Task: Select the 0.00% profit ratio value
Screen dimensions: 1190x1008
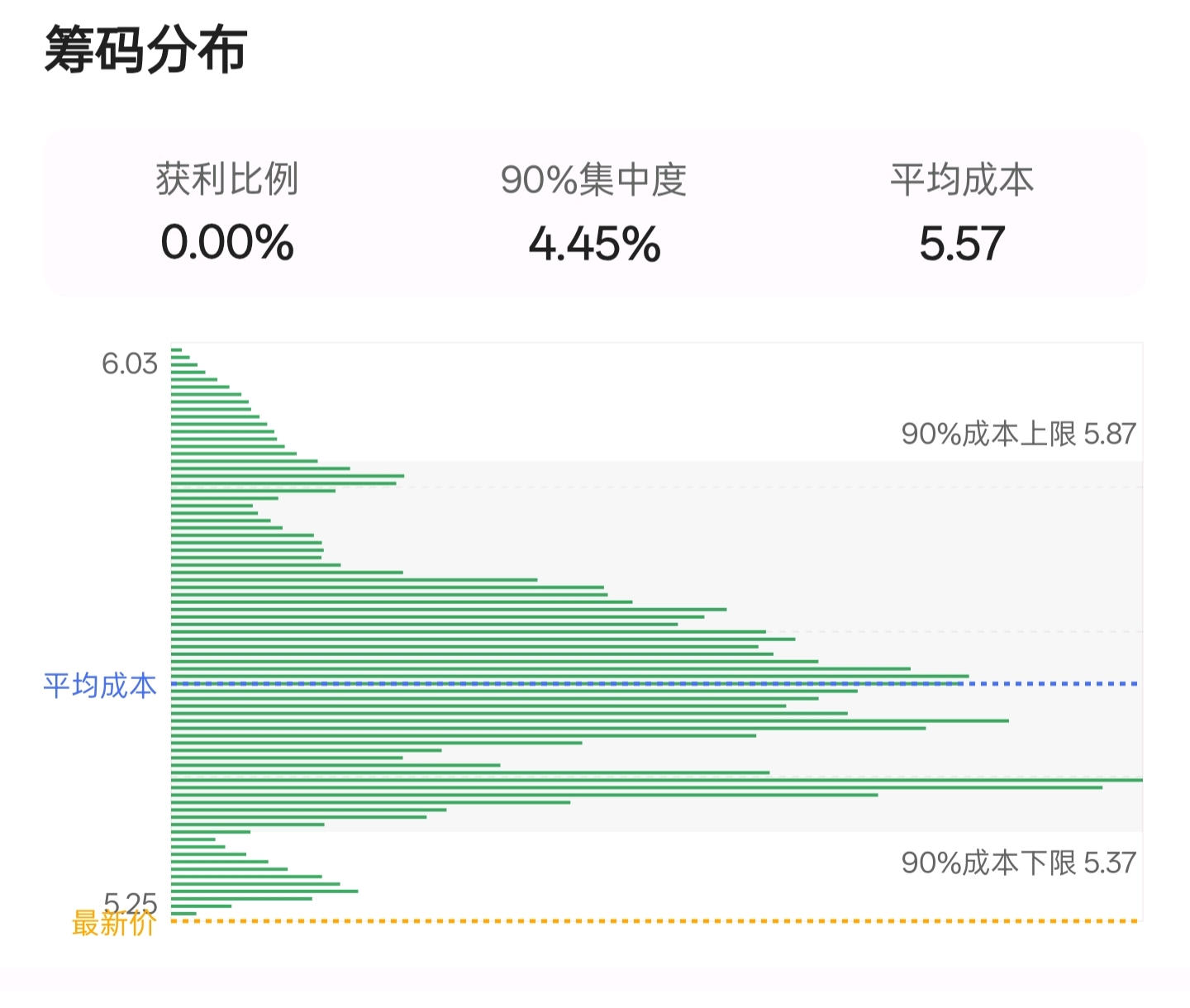Action: pyautogui.click(x=226, y=243)
